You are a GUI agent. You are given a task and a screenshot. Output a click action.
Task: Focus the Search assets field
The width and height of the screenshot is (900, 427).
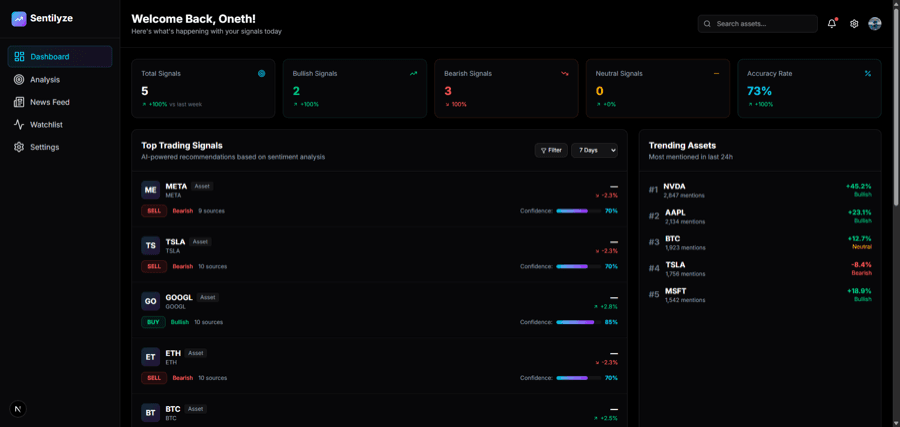[758, 24]
